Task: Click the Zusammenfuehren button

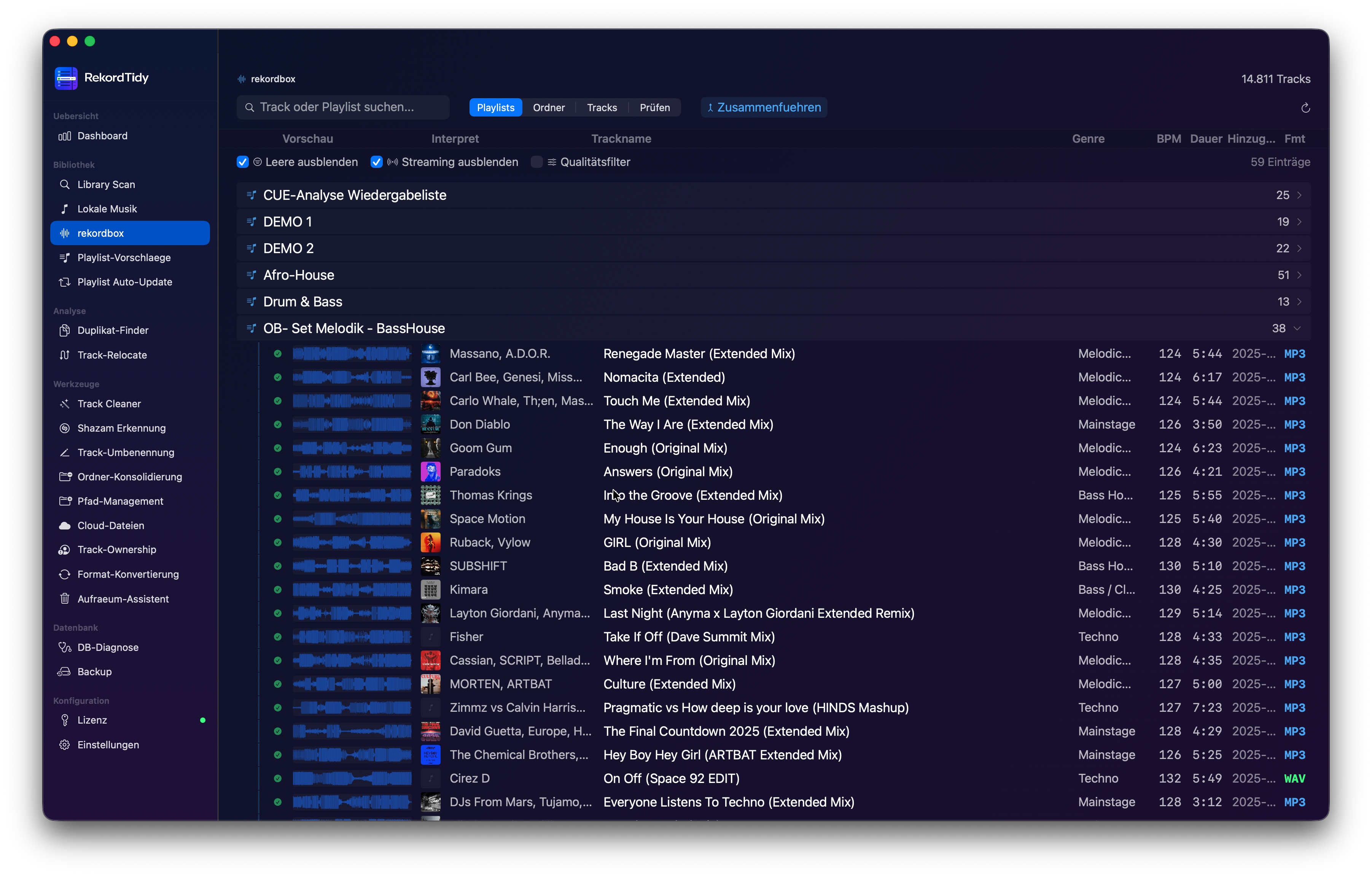Action: 764,108
